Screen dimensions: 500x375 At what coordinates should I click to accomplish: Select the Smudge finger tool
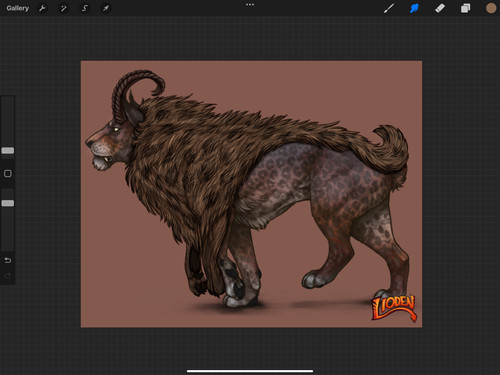pos(414,8)
